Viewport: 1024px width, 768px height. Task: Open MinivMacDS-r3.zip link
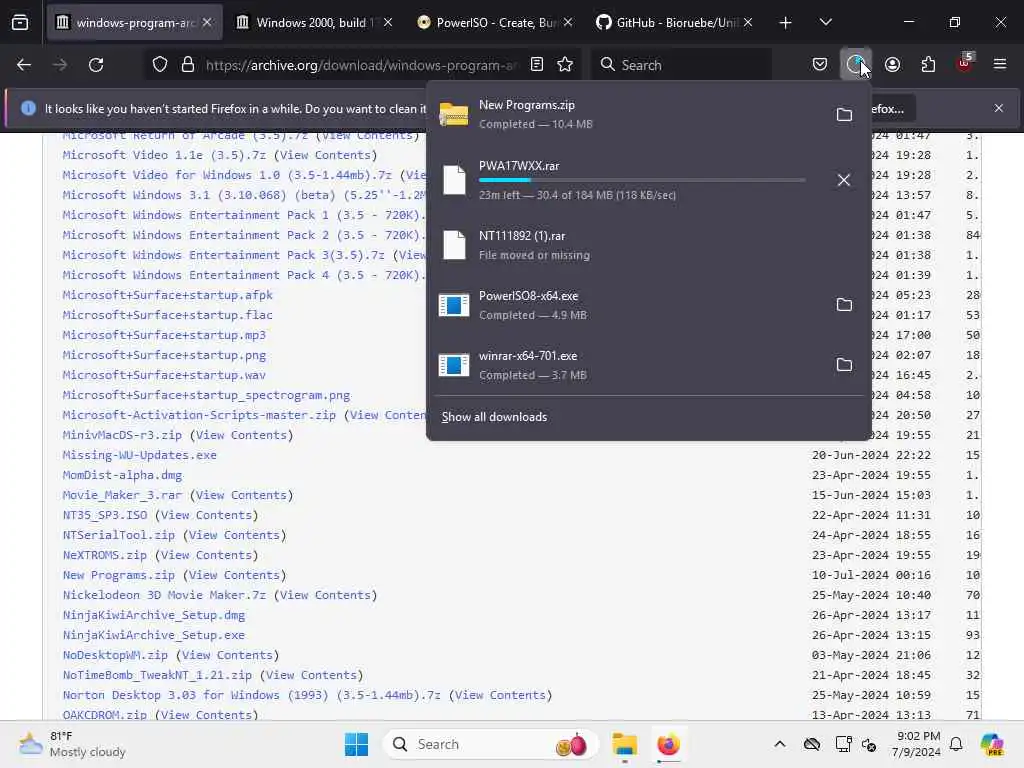coord(122,435)
